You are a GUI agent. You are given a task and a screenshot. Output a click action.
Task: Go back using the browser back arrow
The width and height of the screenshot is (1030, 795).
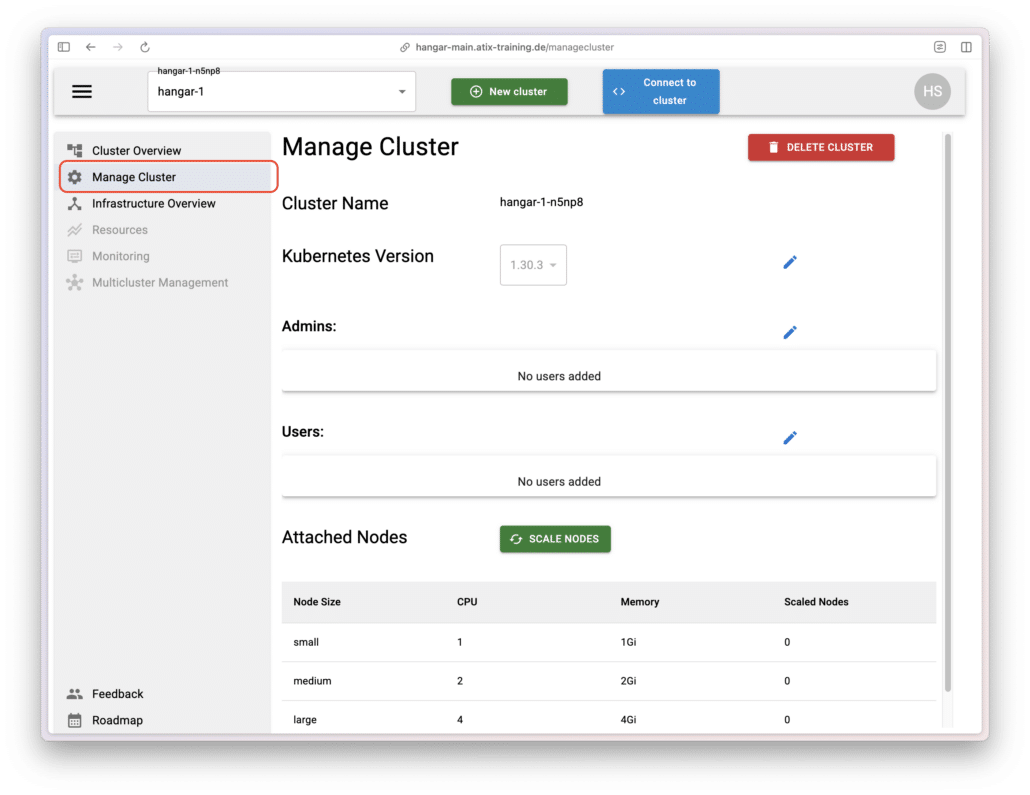tap(91, 47)
